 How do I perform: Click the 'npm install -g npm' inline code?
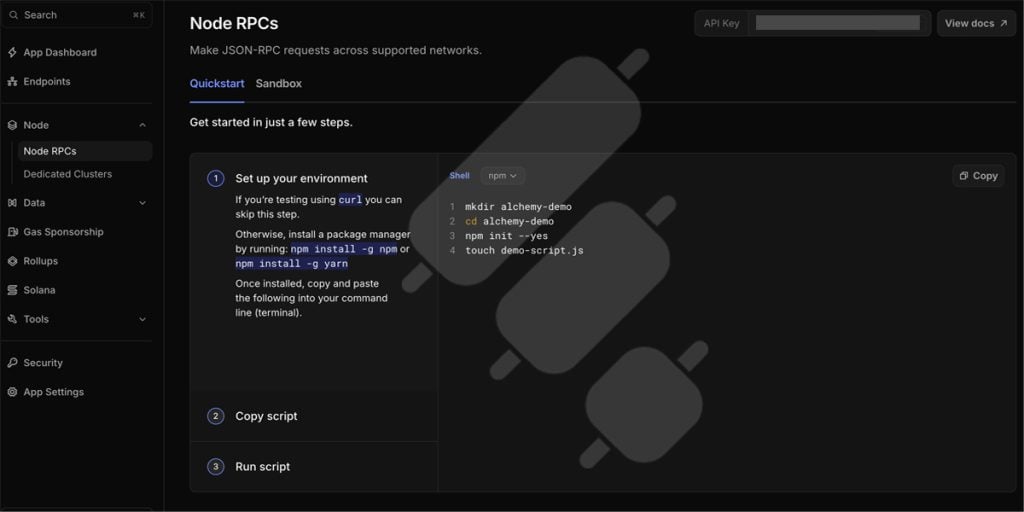344,249
